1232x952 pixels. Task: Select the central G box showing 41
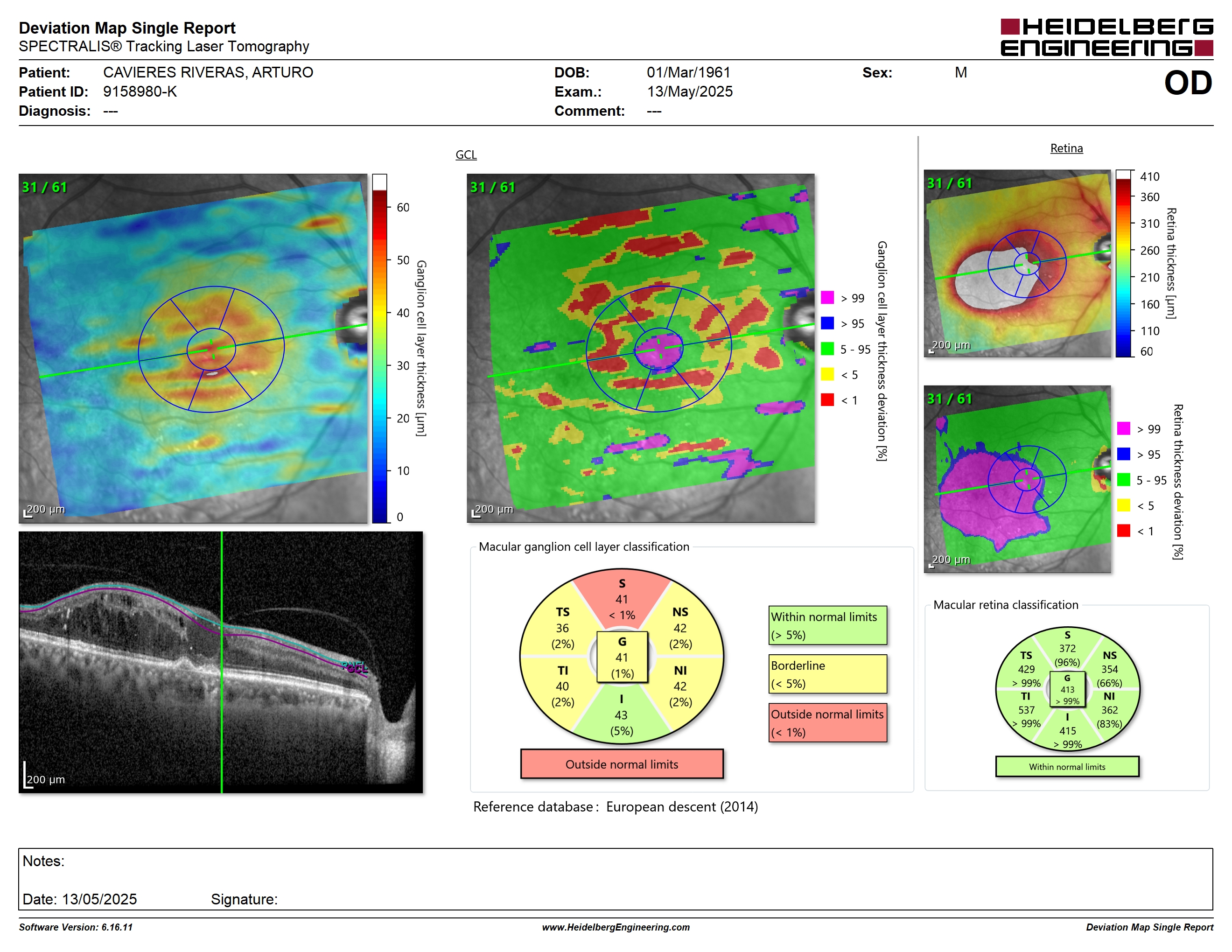[x=622, y=657]
